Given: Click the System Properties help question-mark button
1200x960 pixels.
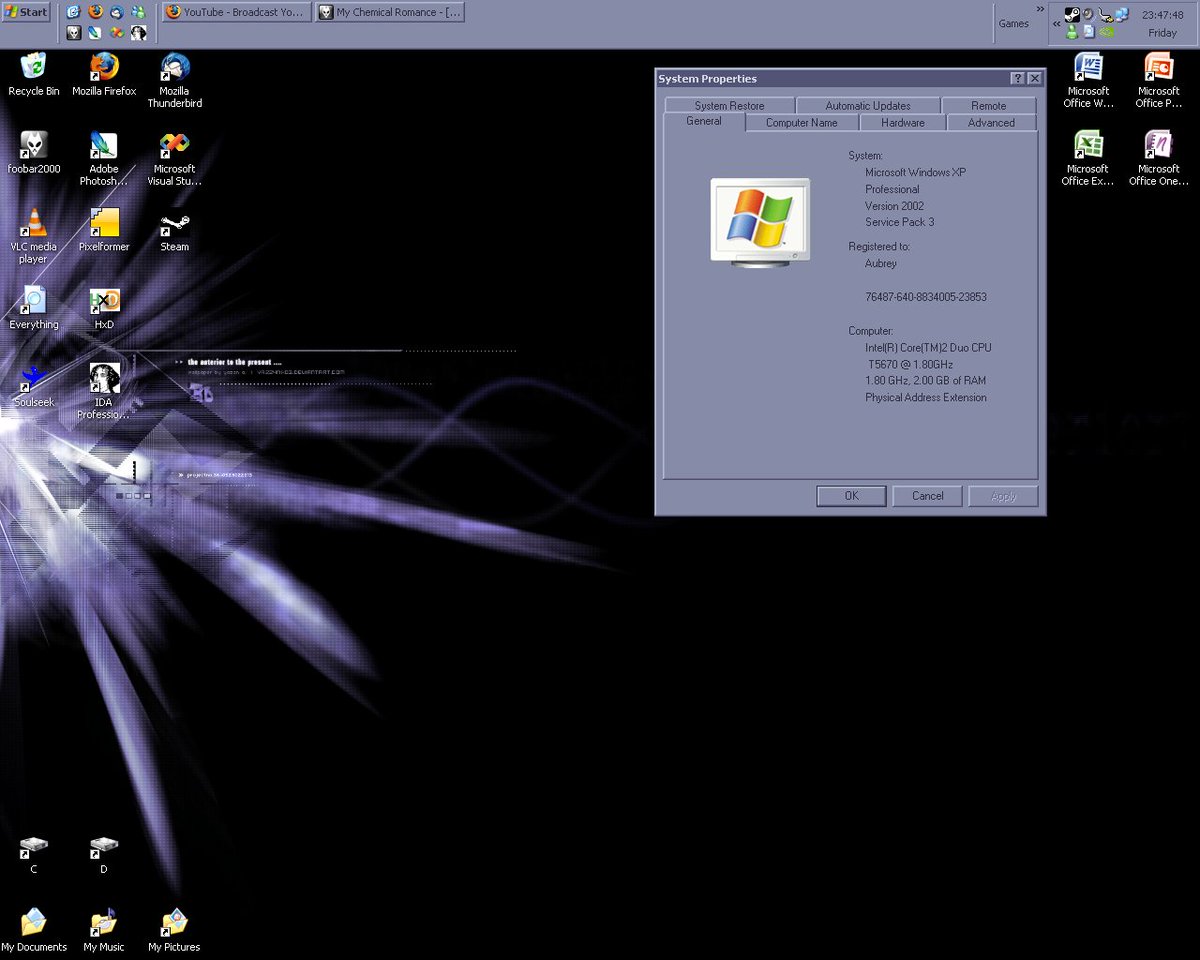Looking at the screenshot, I should click(1017, 78).
